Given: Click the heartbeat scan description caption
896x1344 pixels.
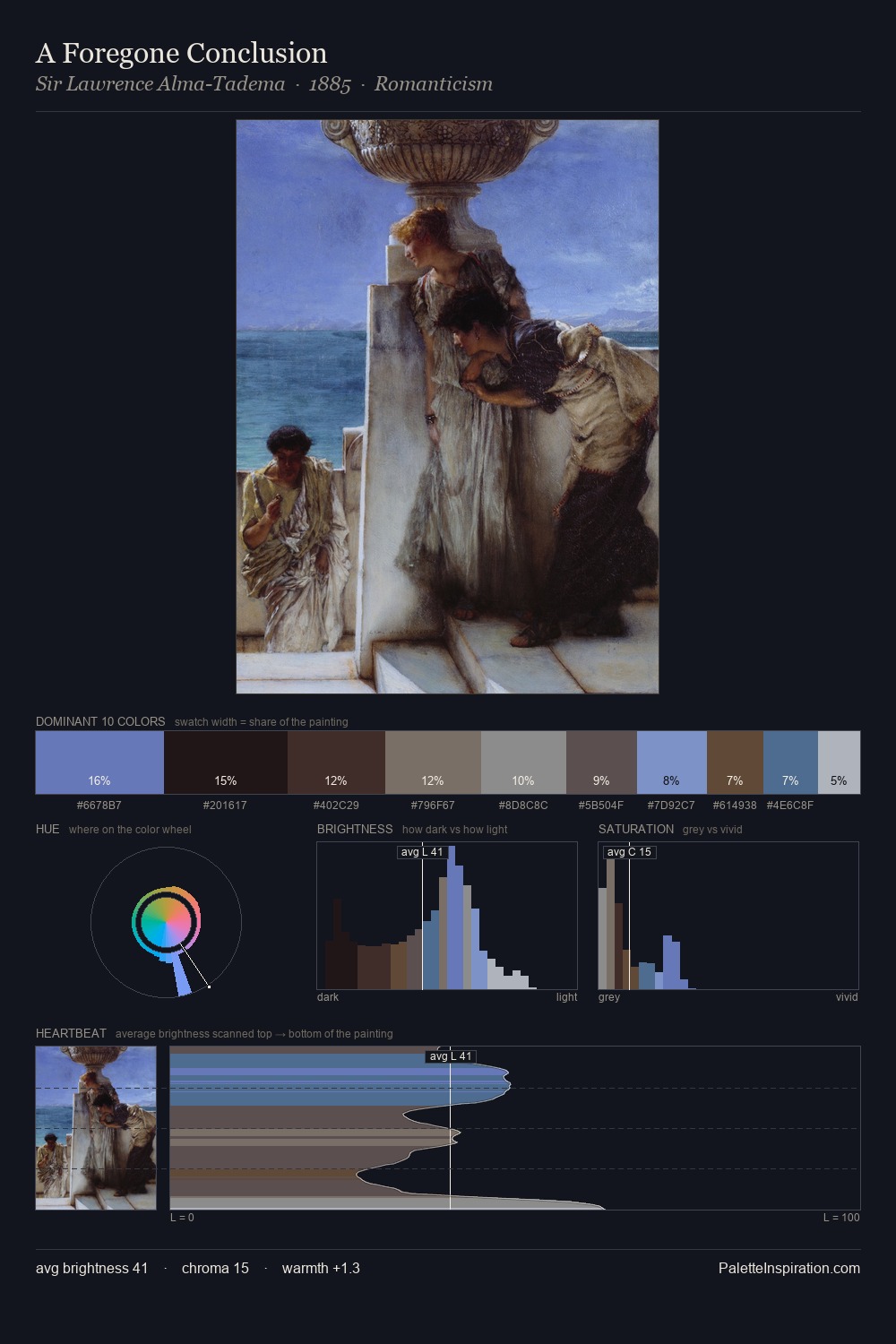Looking at the screenshot, I should (x=254, y=1034).
